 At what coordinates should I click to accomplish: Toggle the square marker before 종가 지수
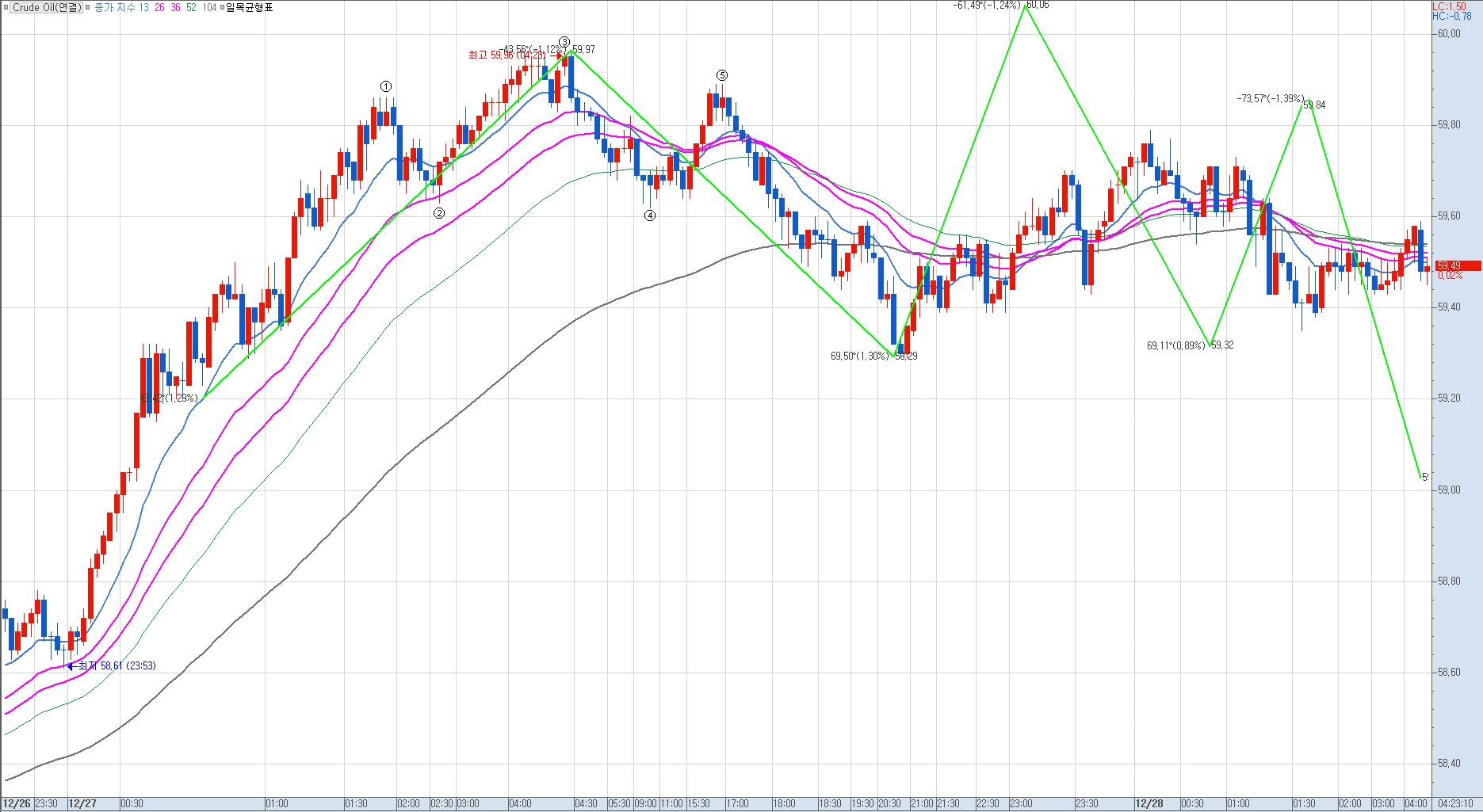coord(89,7)
